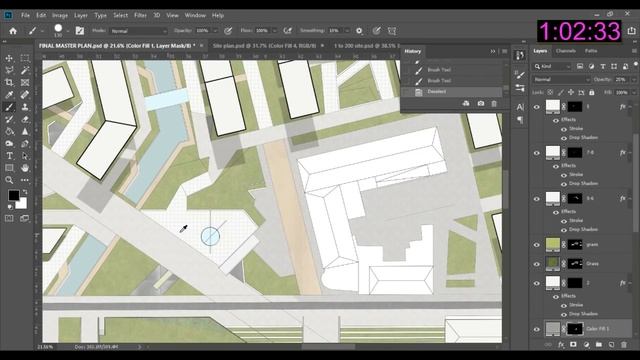Select the Path Selection tool
The width and height of the screenshot is (640, 360).
tap(25, 156)
